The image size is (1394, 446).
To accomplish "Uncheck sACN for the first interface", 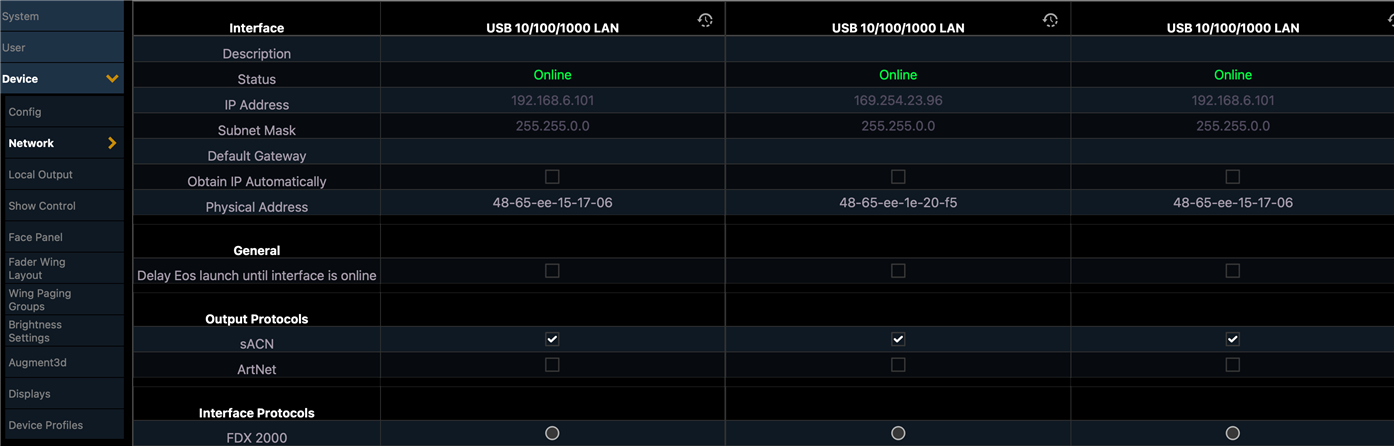I will coord(552,339).
